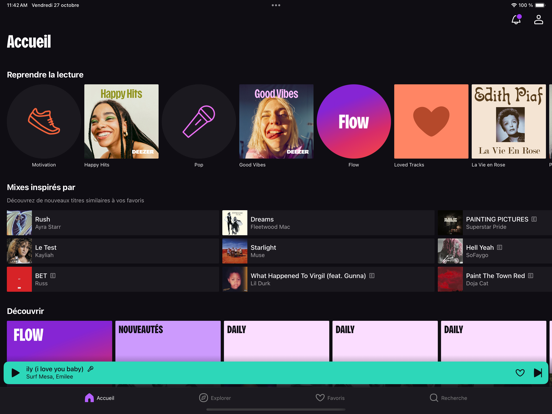Tap the Starlight album artwork
The image size is (552, 414).
pyautogui.click(x=235, y=251)
